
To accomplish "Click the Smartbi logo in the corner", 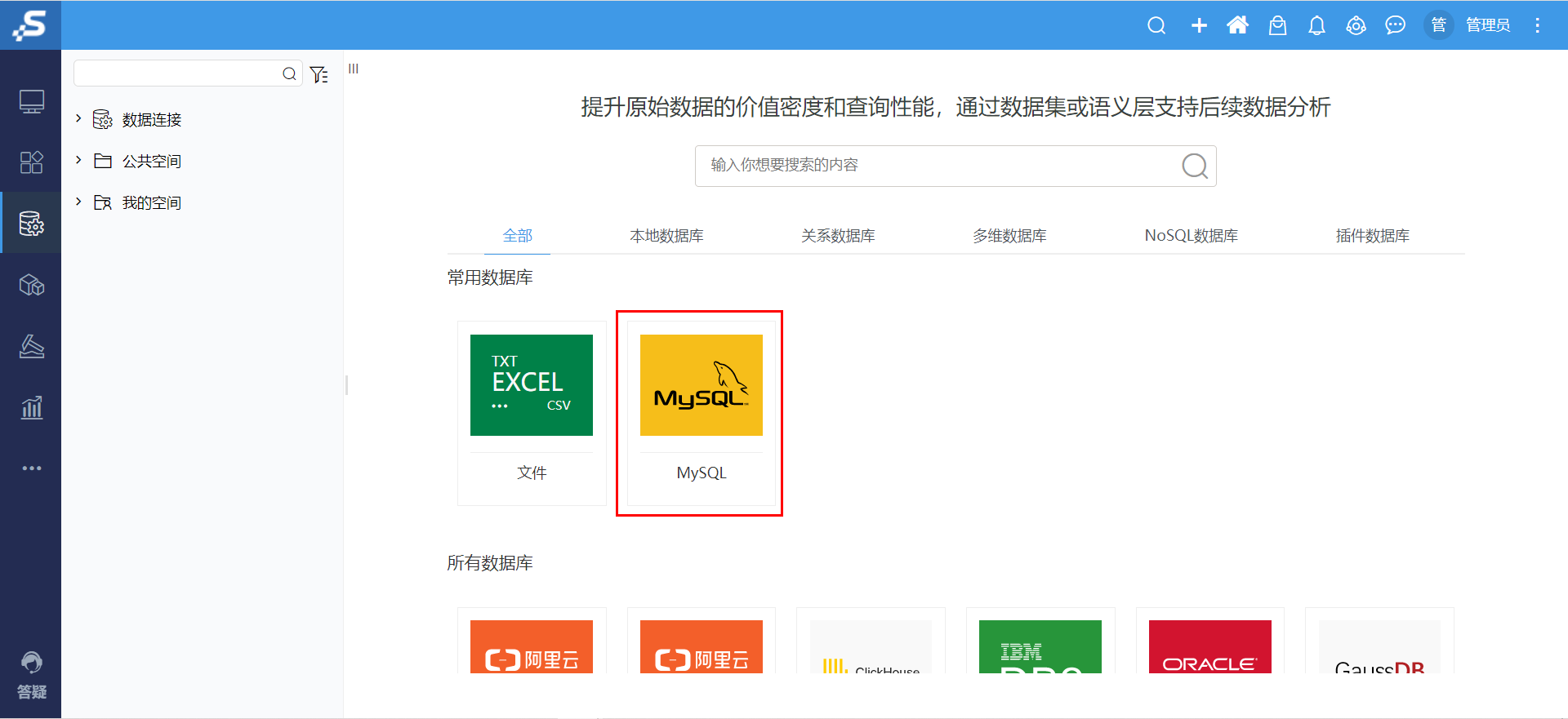I will [30, 24].
